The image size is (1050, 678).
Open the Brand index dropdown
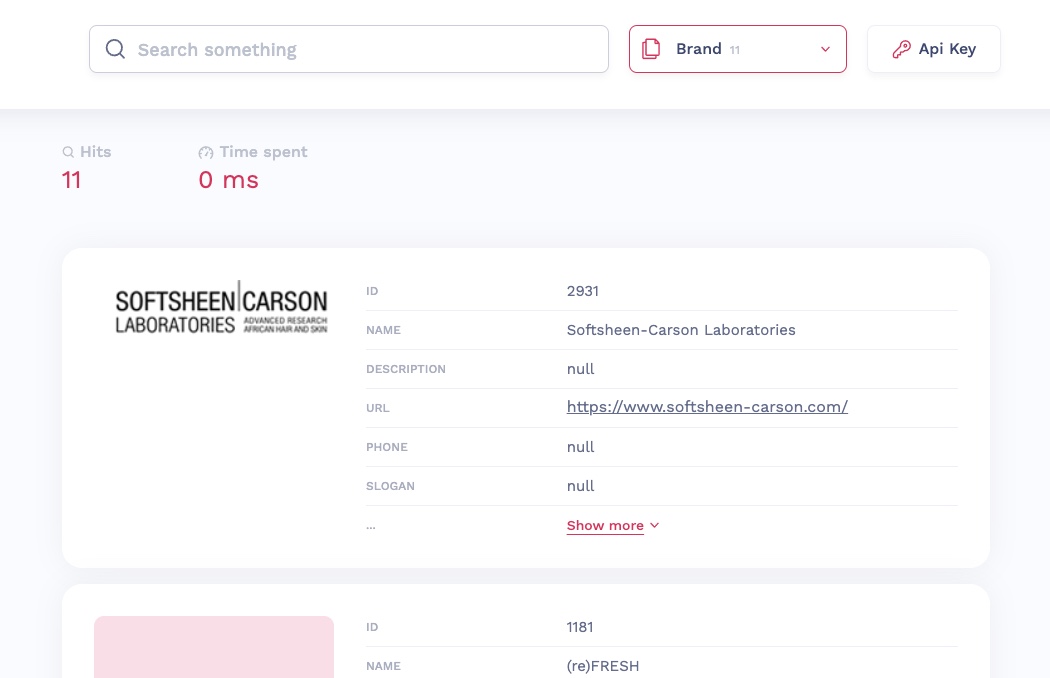tap(737, 49)
